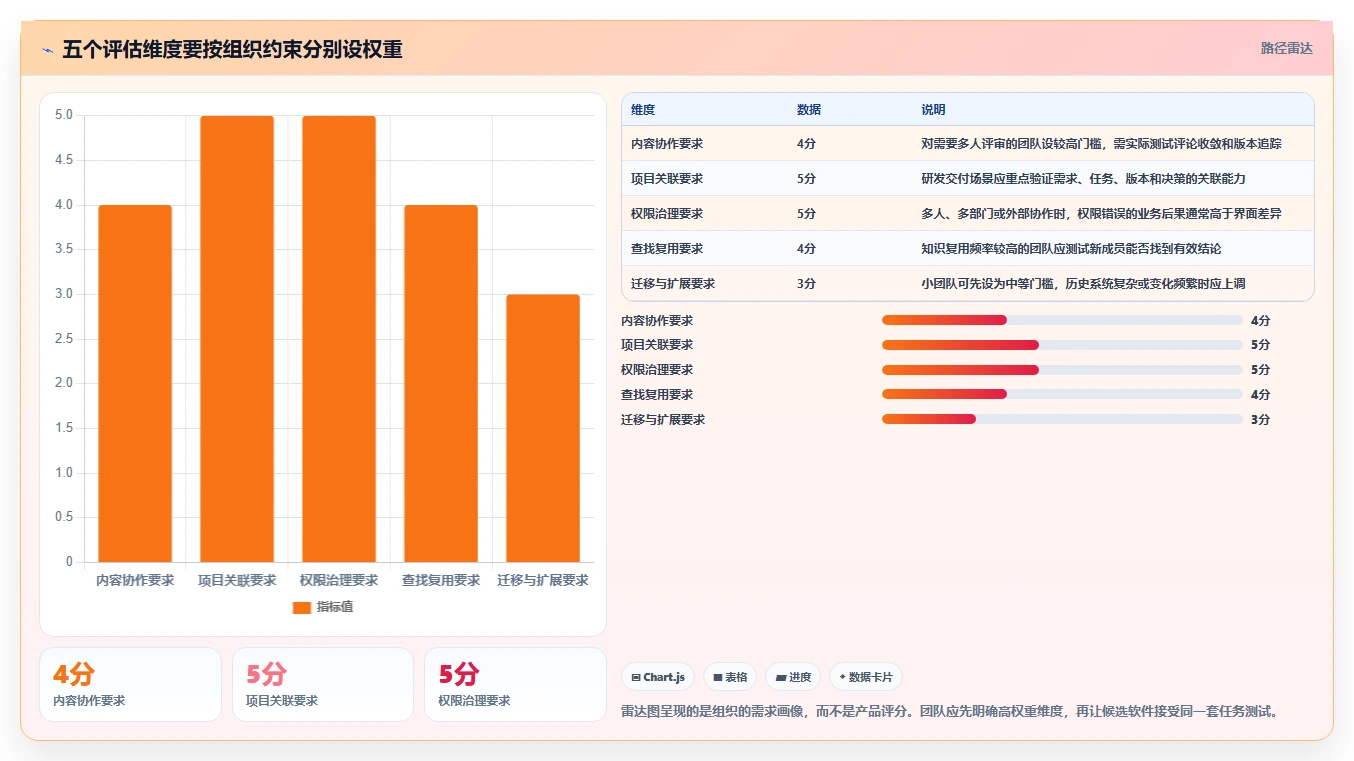Click the 查找复用要求 bar in the chart
Image resolution: width=1354 pixels, height=761 pixels.
coord(441,383)
